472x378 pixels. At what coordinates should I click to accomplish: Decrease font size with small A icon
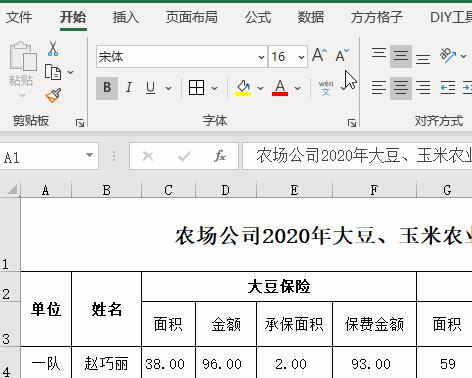point(342,55)
